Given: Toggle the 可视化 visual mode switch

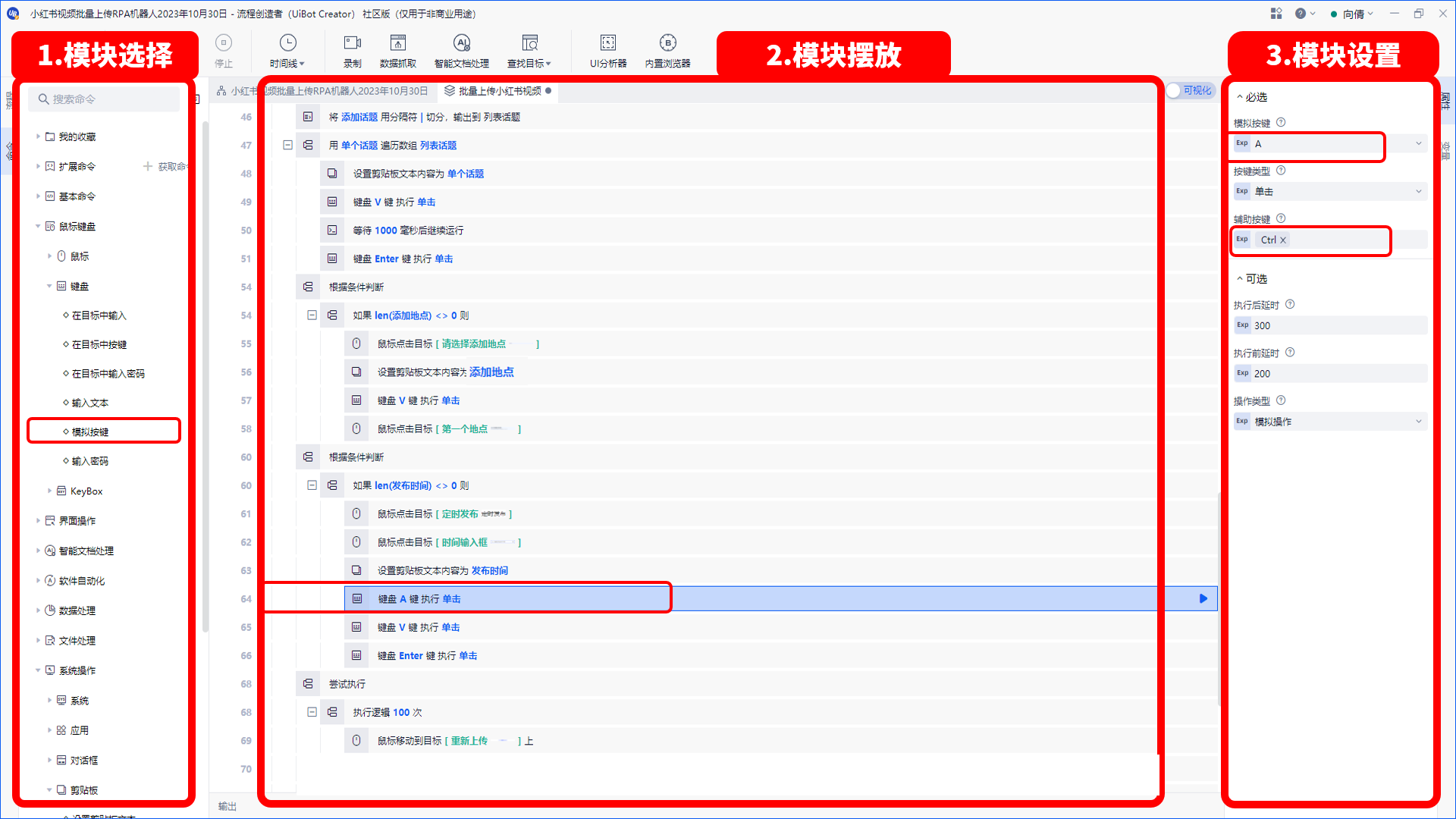Looking at the screenshot, I should tap(1190, 91).
